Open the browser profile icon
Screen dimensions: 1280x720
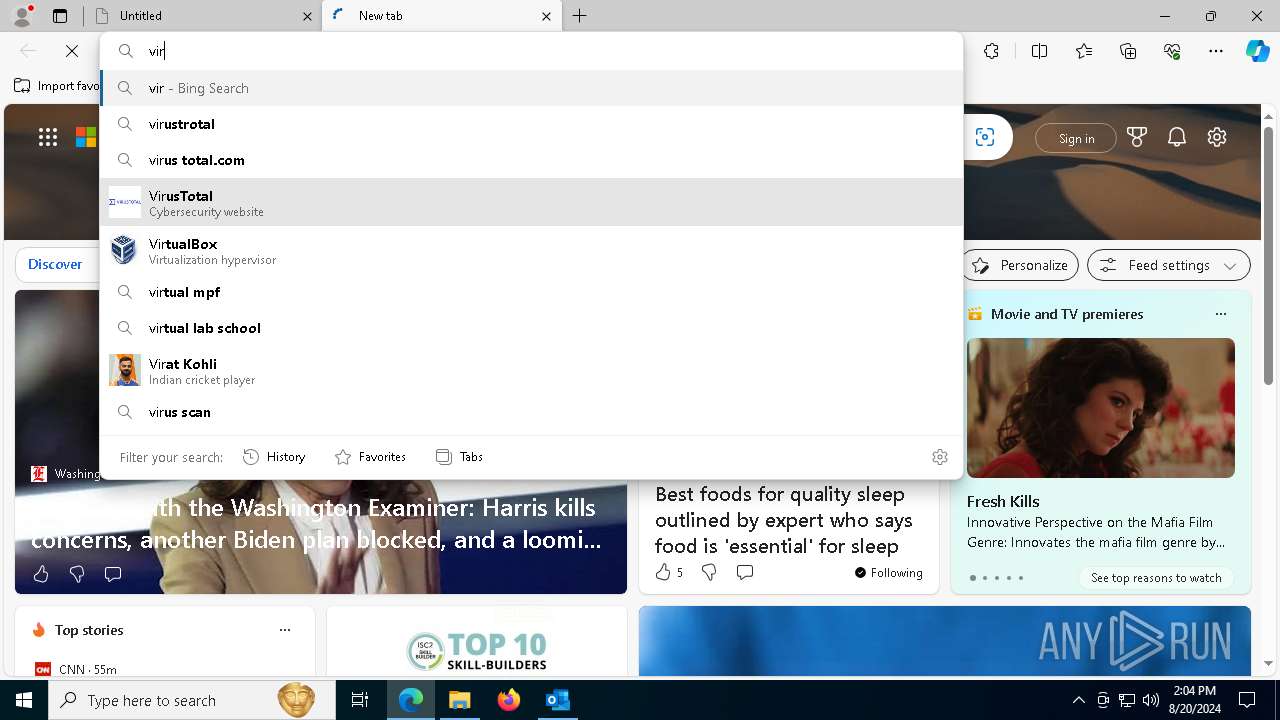(22, 15)
